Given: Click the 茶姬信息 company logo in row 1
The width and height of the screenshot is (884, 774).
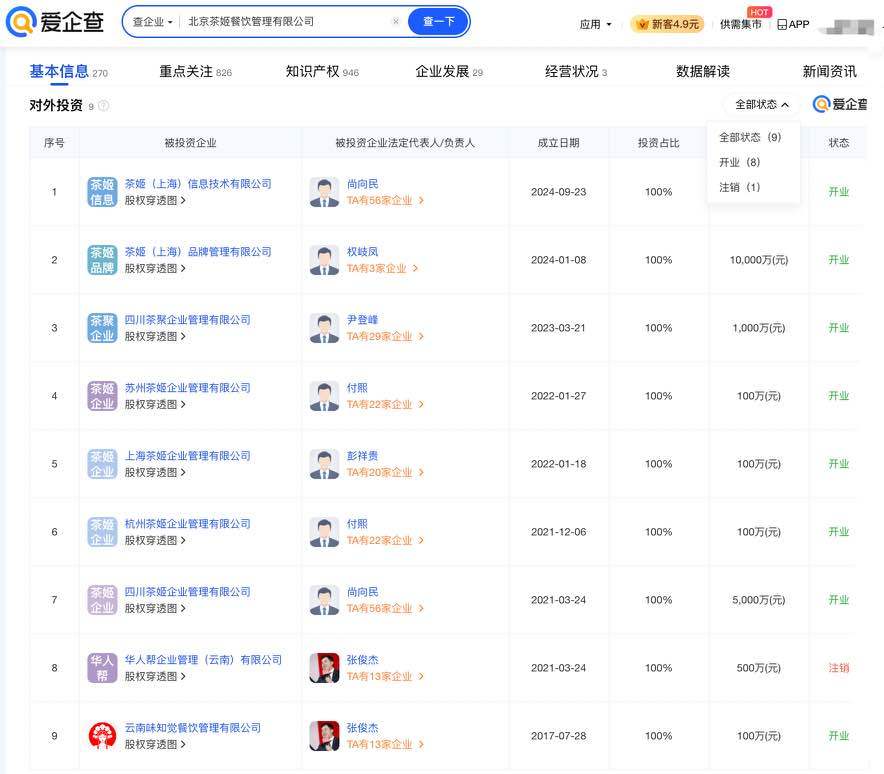Looking at the screenshot, I should click(x=102, y=192).
